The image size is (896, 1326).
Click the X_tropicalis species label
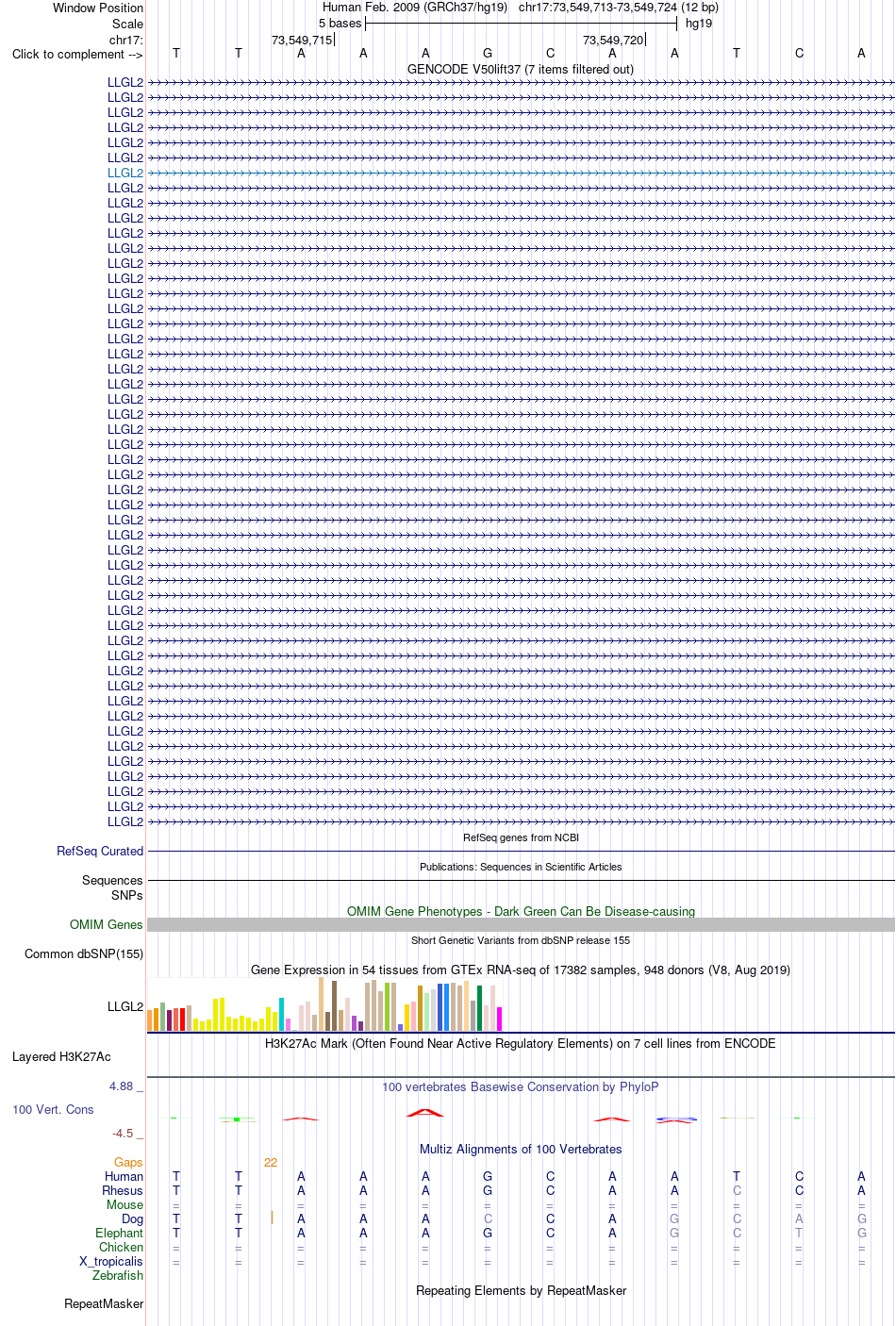pyautogui.click(x=111, y=1261)
